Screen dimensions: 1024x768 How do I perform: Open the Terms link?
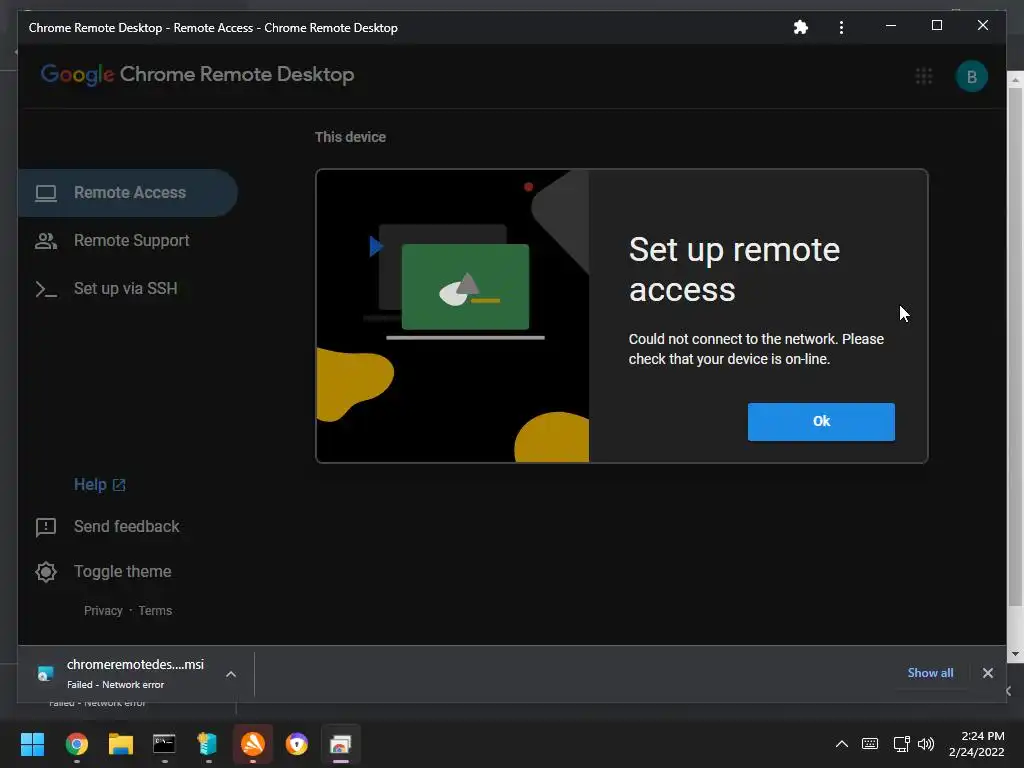pos(155,611)
